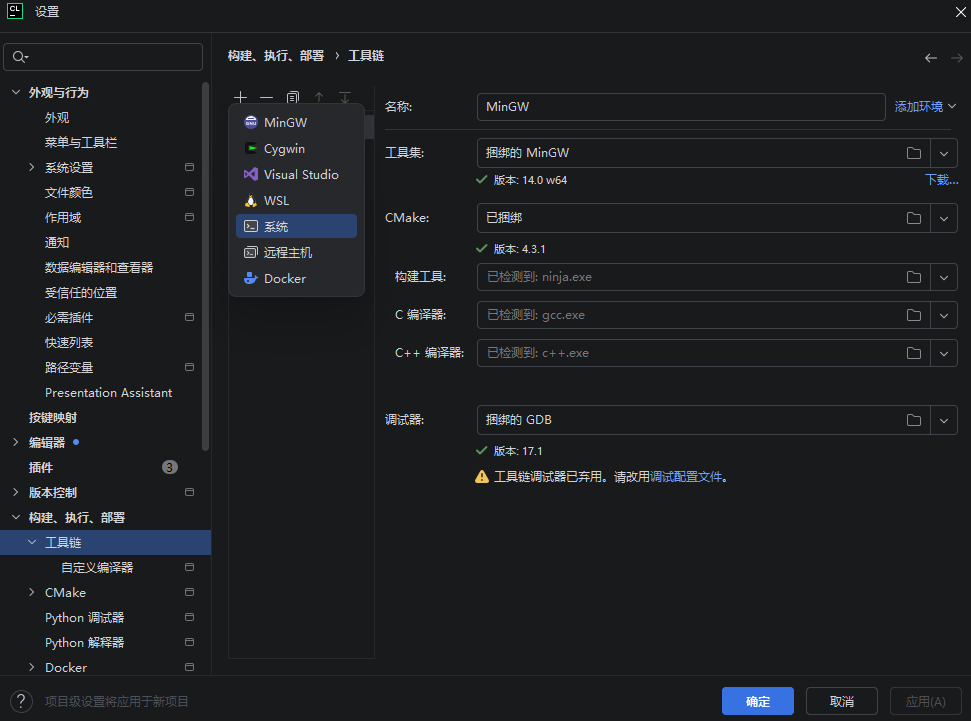Click the copy toolchain icon
Viewport: 971px width, 721px height.
coord(293,97)
